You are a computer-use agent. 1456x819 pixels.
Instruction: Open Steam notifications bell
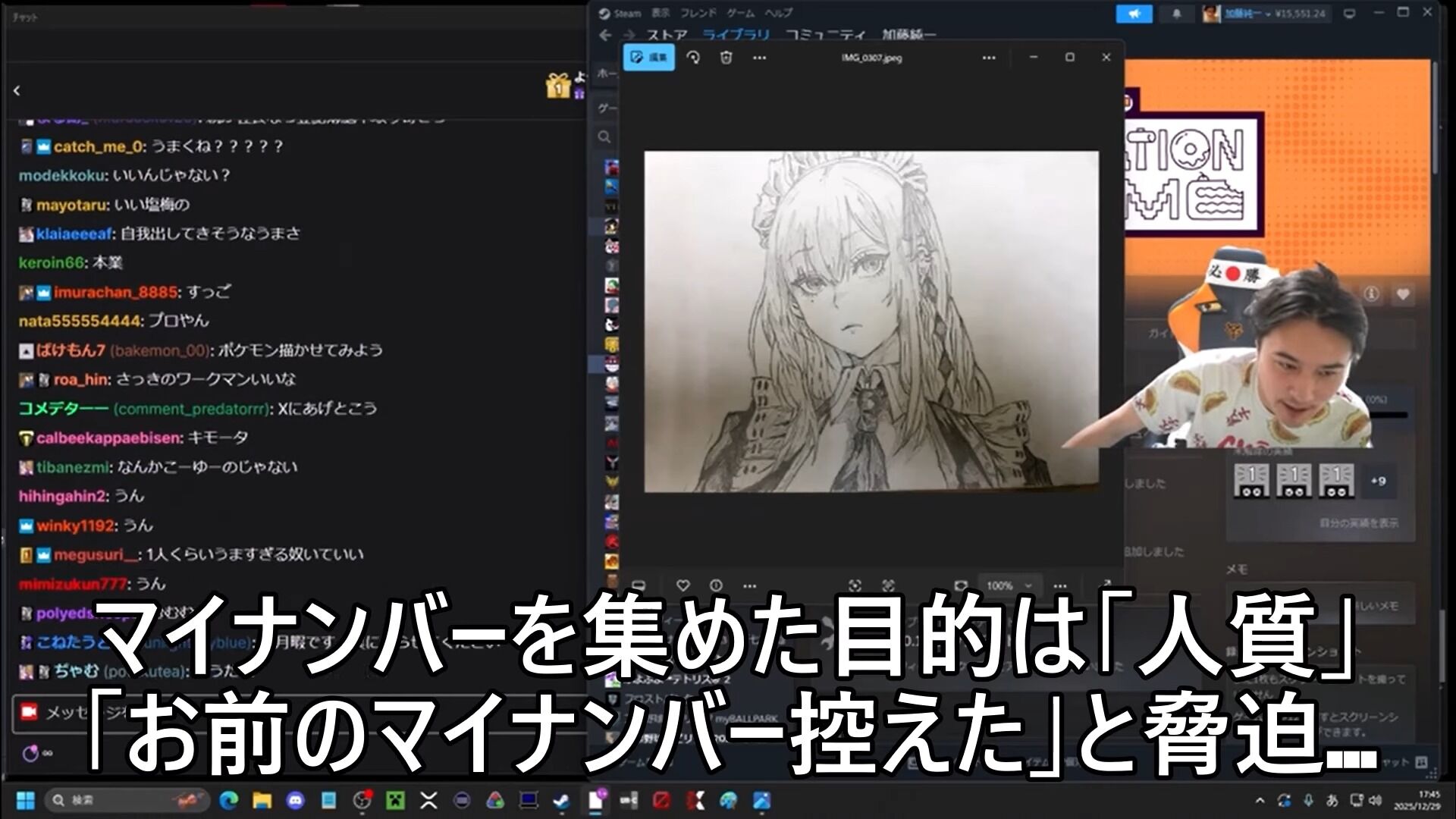(x=1176, y=14)
